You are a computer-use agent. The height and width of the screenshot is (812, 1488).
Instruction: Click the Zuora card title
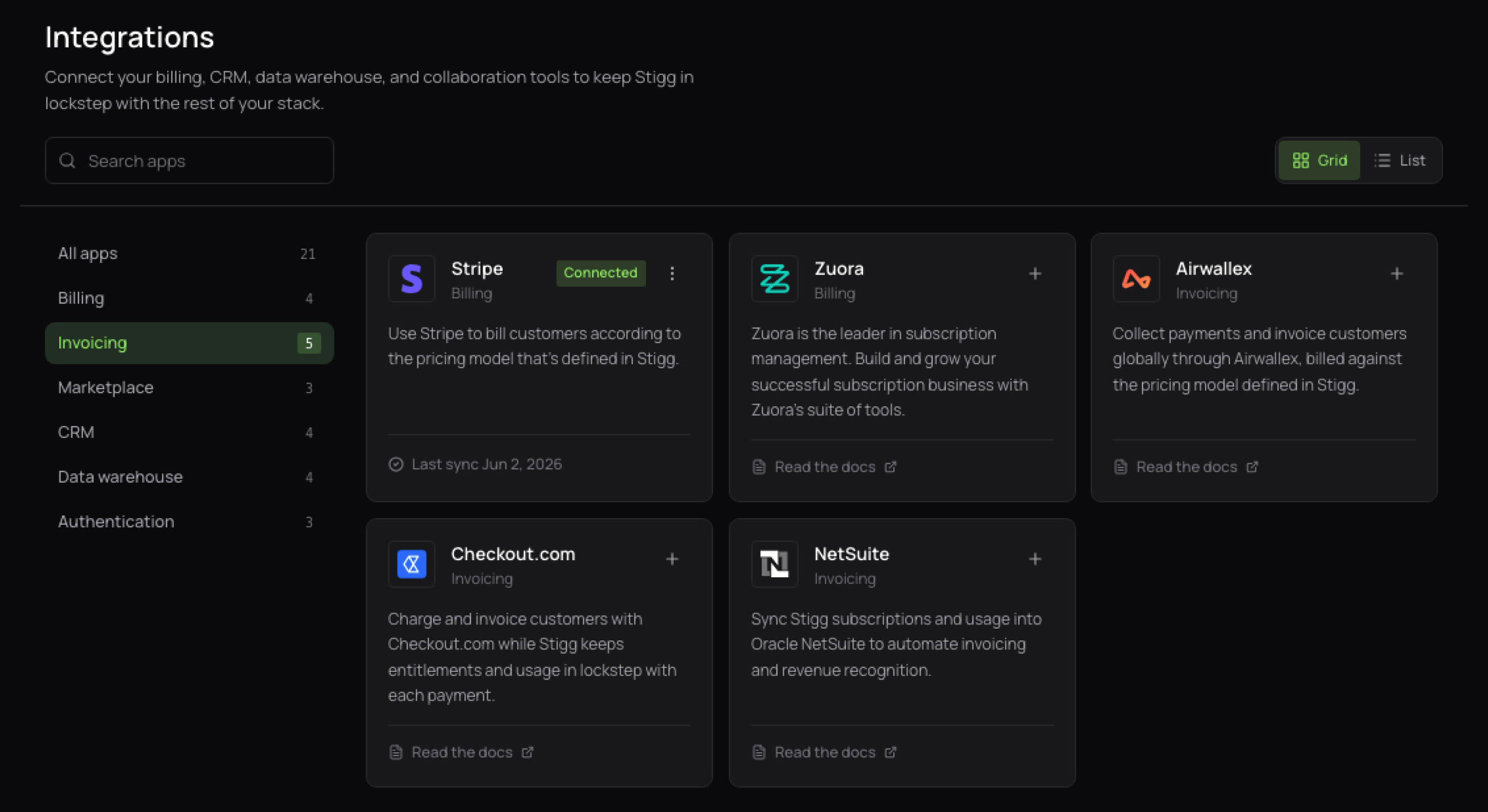coord(839,268)
